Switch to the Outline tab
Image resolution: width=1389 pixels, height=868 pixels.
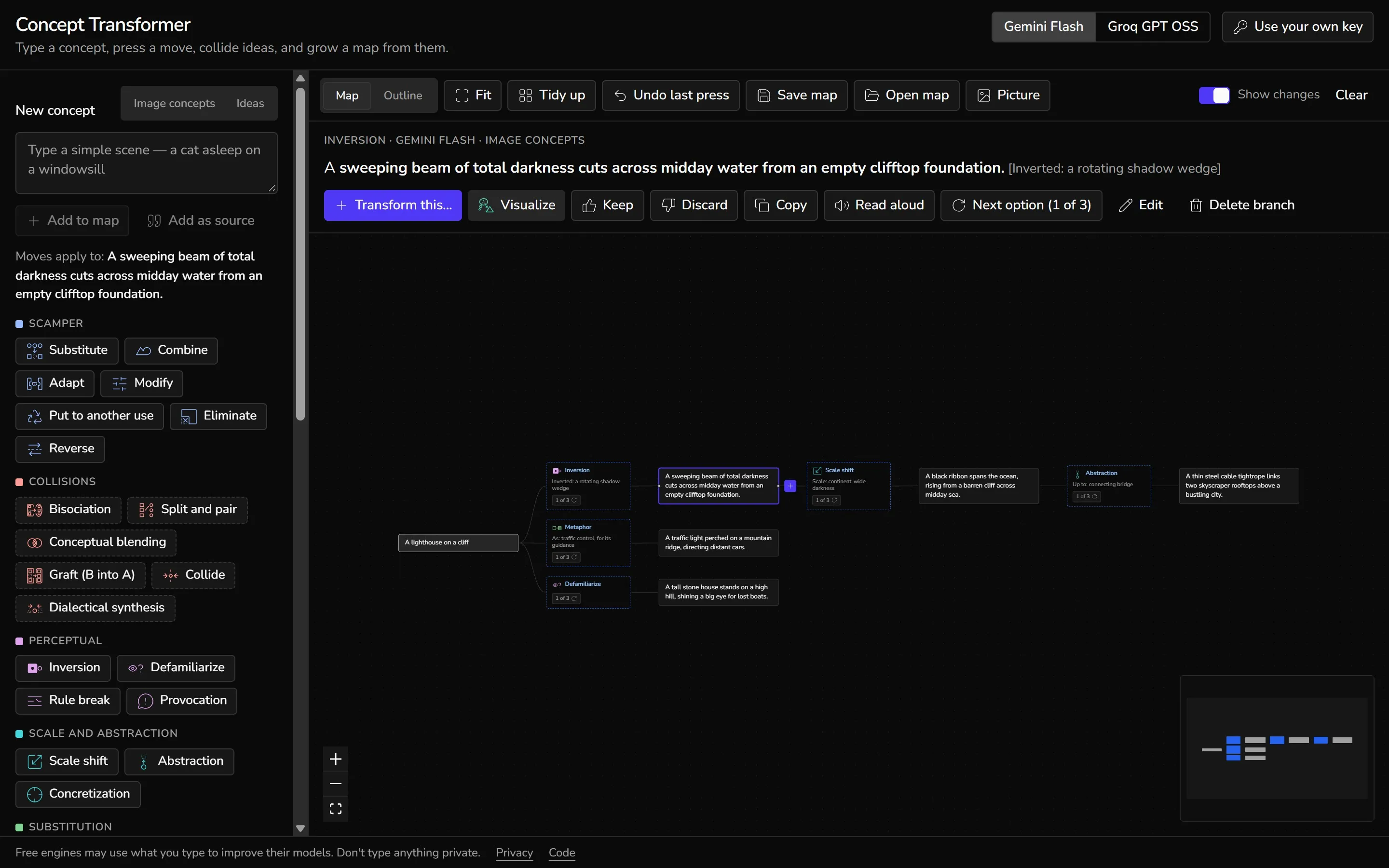pyautogui.click(x=402, y=95)
